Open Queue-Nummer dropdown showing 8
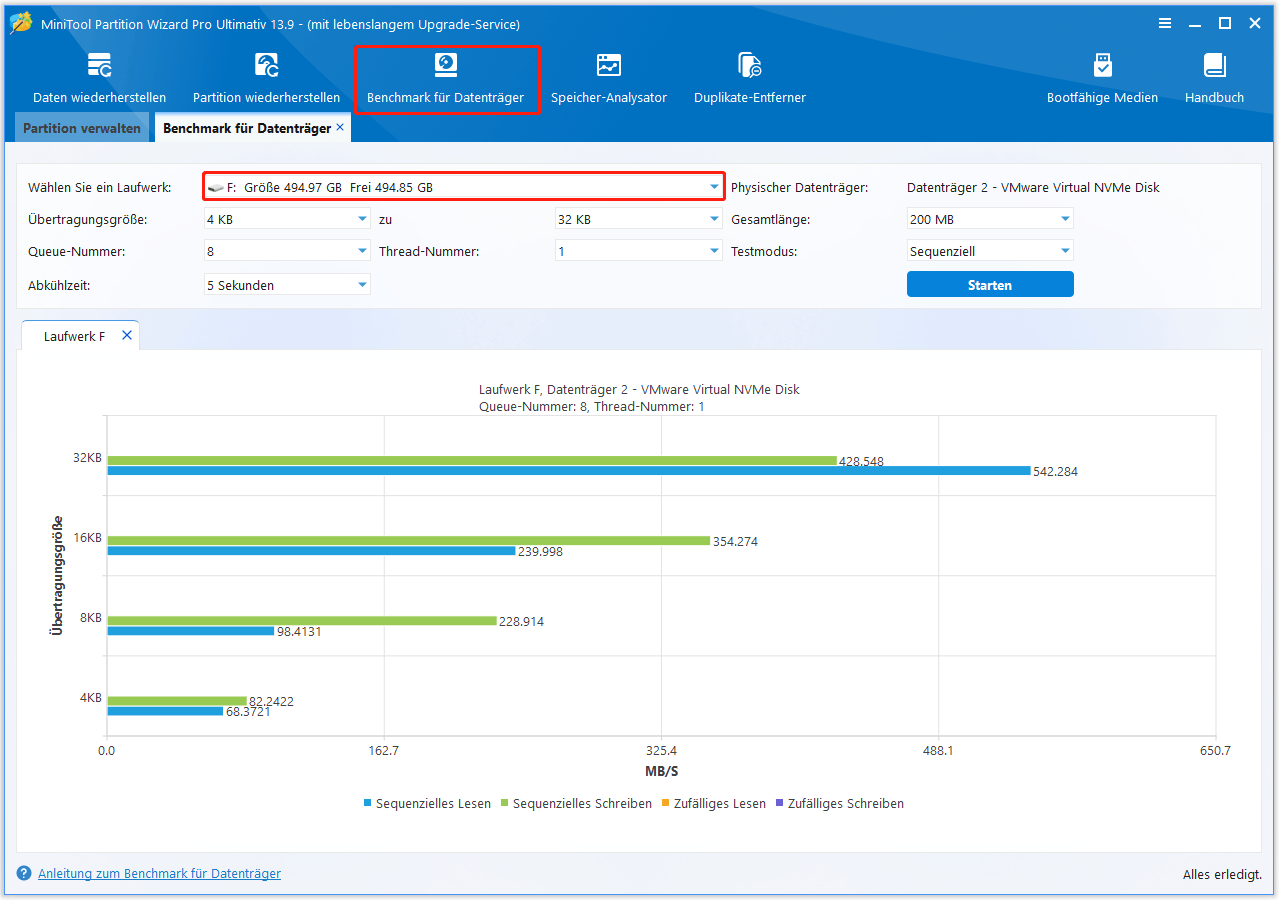This screenshot has height=900, width=1279. point(287,251)
